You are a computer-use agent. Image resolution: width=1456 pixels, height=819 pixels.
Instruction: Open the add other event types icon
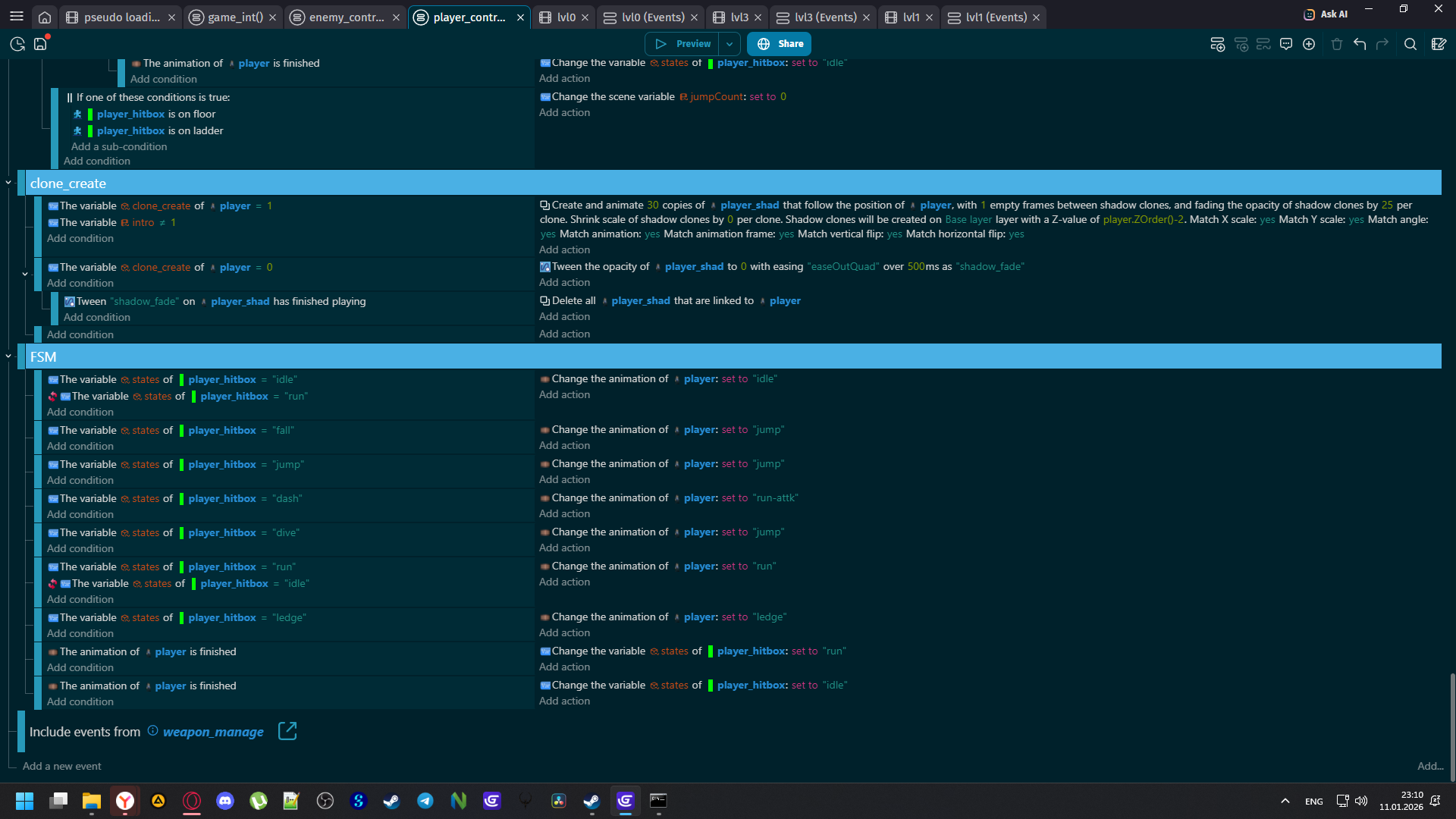(1309, 44)
